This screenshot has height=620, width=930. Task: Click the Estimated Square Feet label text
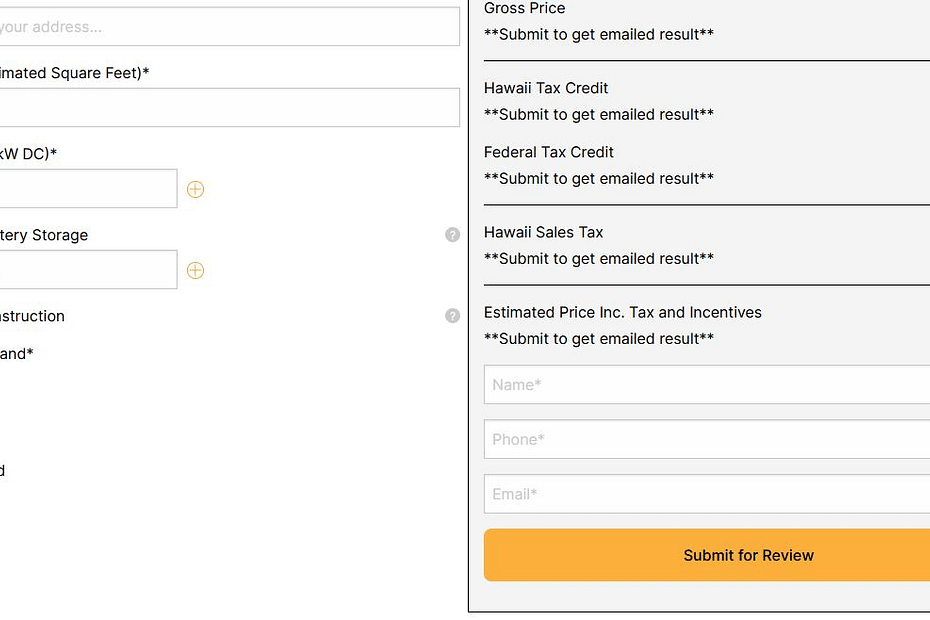74,73
